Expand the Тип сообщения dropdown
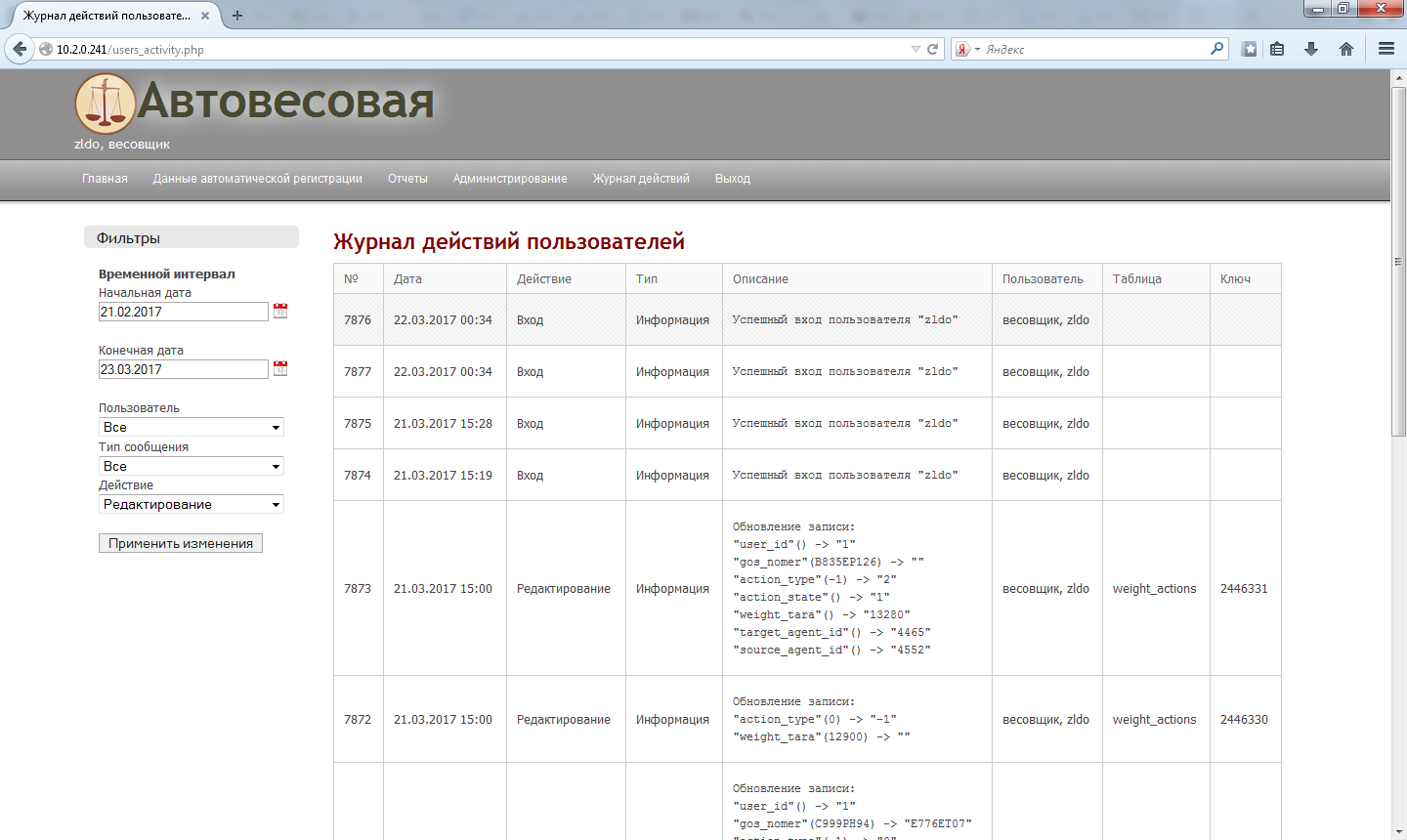Image resolution: width=1407 pixels, height=840 pixels. 192,466
